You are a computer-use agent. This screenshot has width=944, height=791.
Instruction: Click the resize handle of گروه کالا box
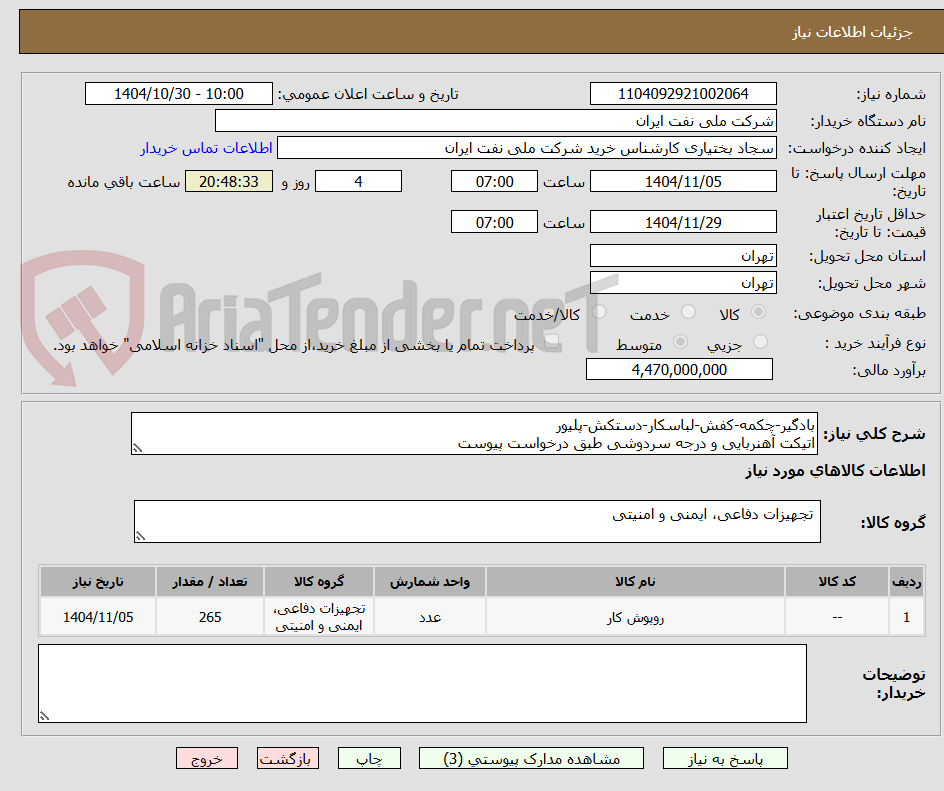coord(140,536)
